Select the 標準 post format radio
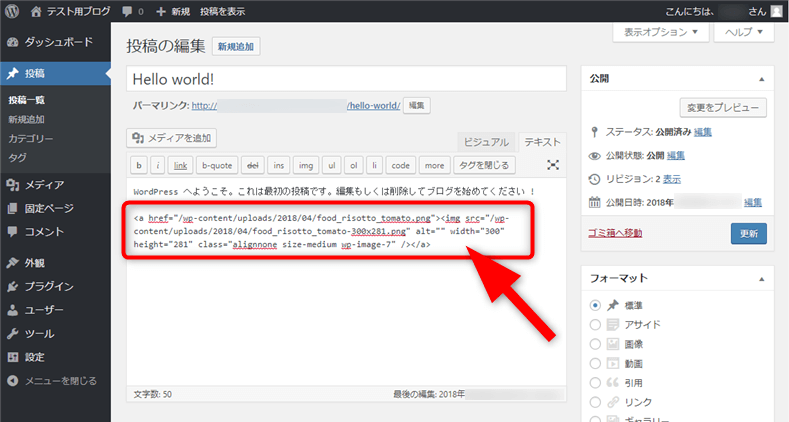This screenshot has width=789, height=422. tap(597, 305)
